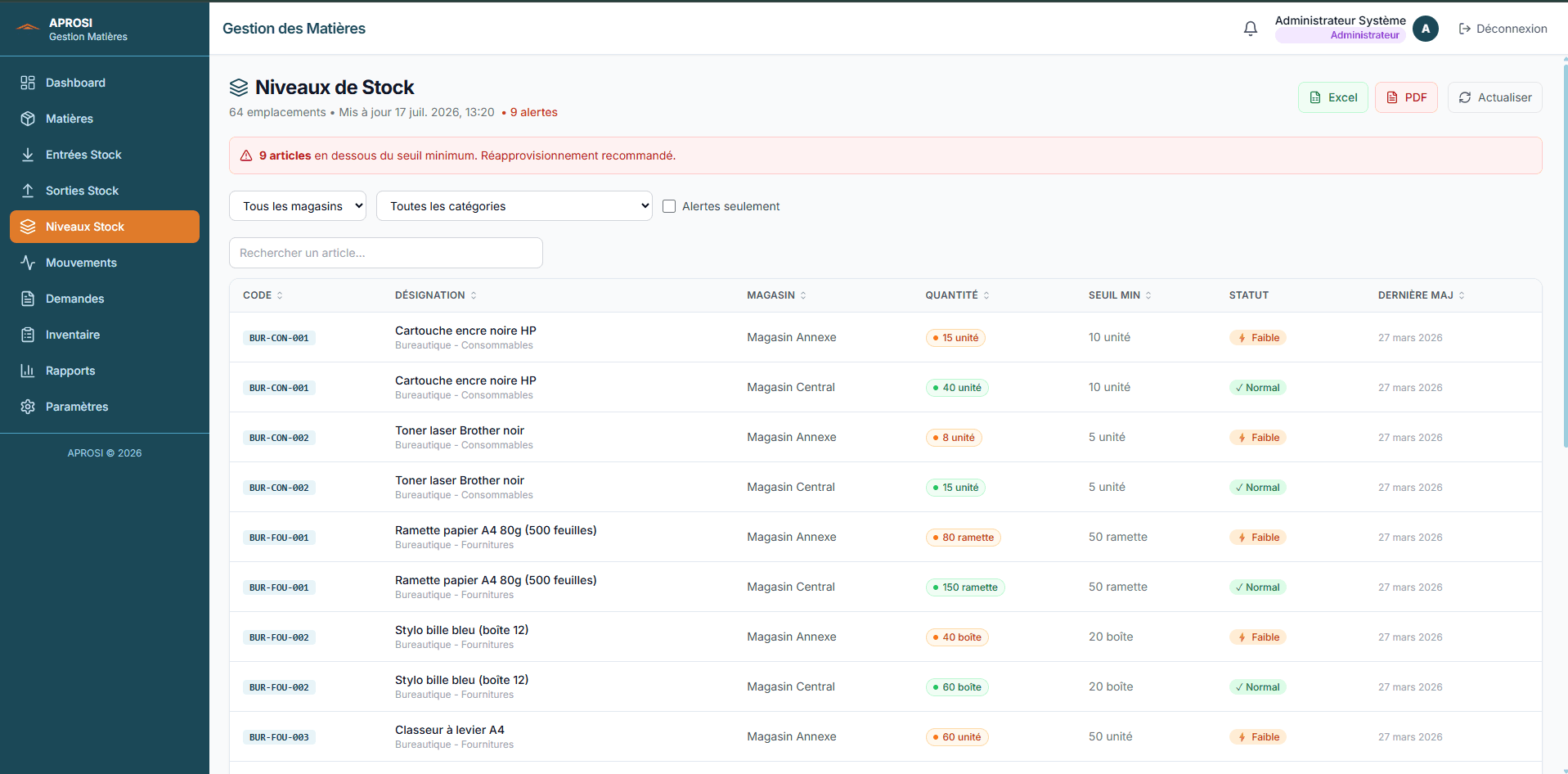
Task: Select the Mouvements menu item
Action: [x=105, y=263]
